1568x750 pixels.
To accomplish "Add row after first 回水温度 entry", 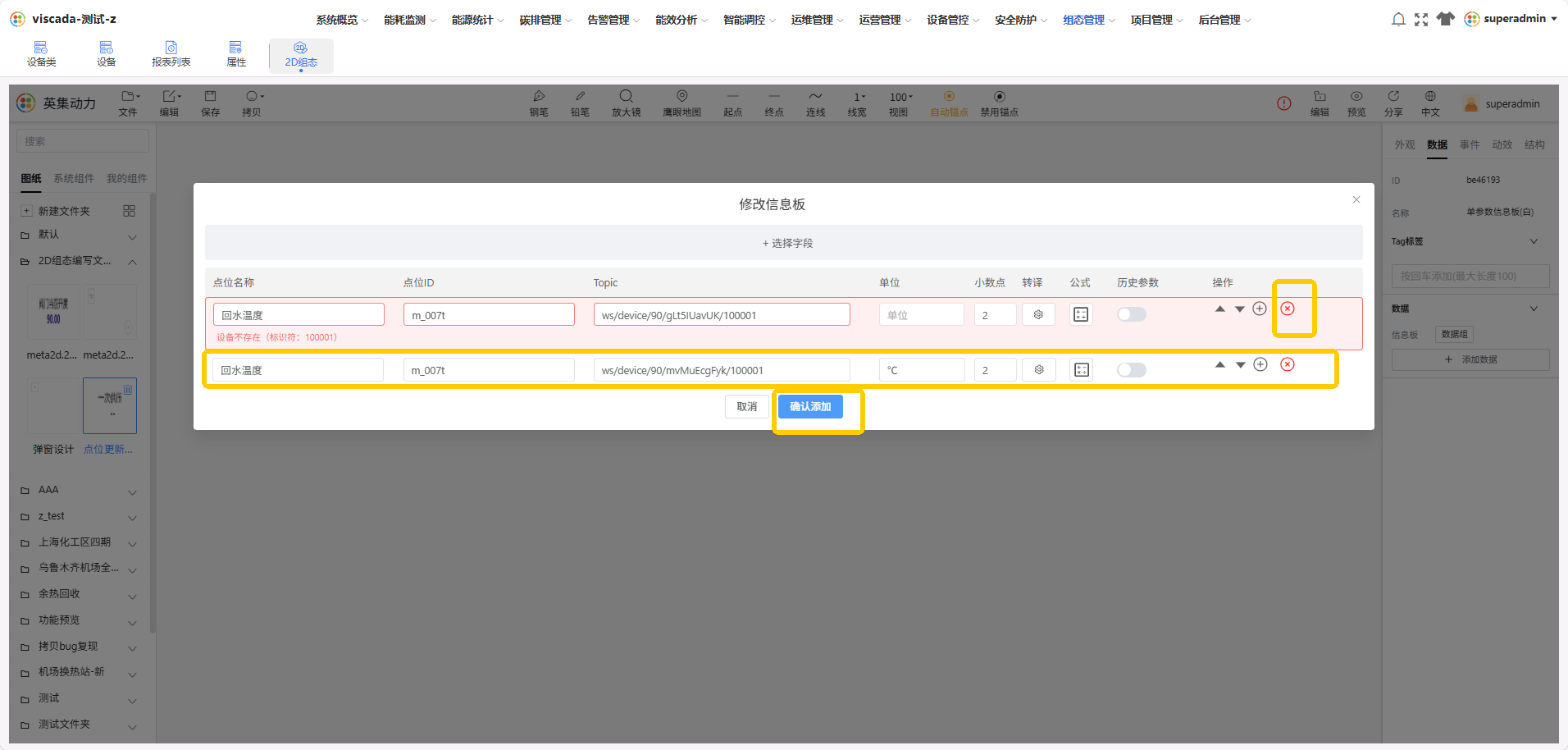I will click(x=1260, y=309).
